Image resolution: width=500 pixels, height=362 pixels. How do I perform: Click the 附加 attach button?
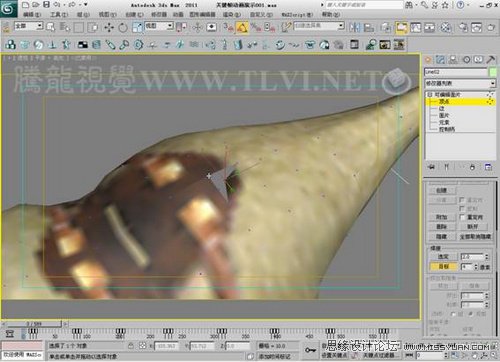pyautogui.click(x=442, y=217)
